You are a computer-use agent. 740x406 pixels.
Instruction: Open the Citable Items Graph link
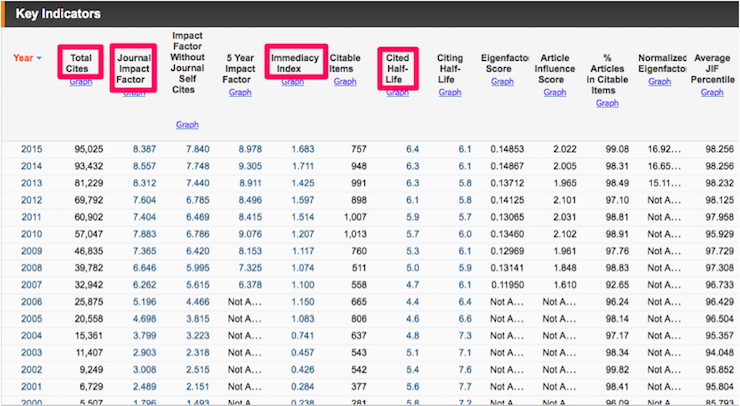point(345,82)
